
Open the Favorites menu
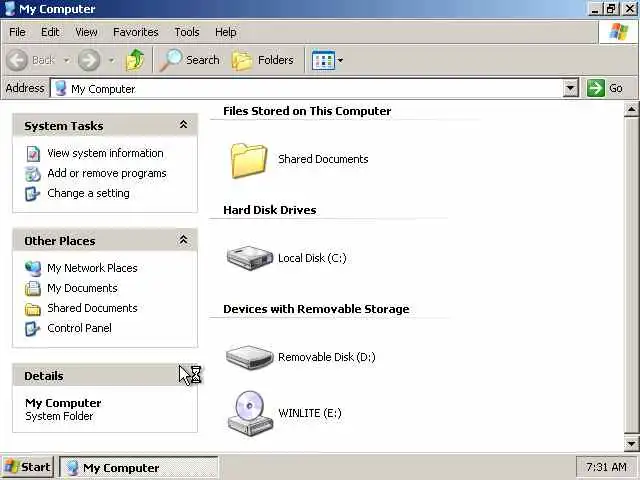point(136,32)
